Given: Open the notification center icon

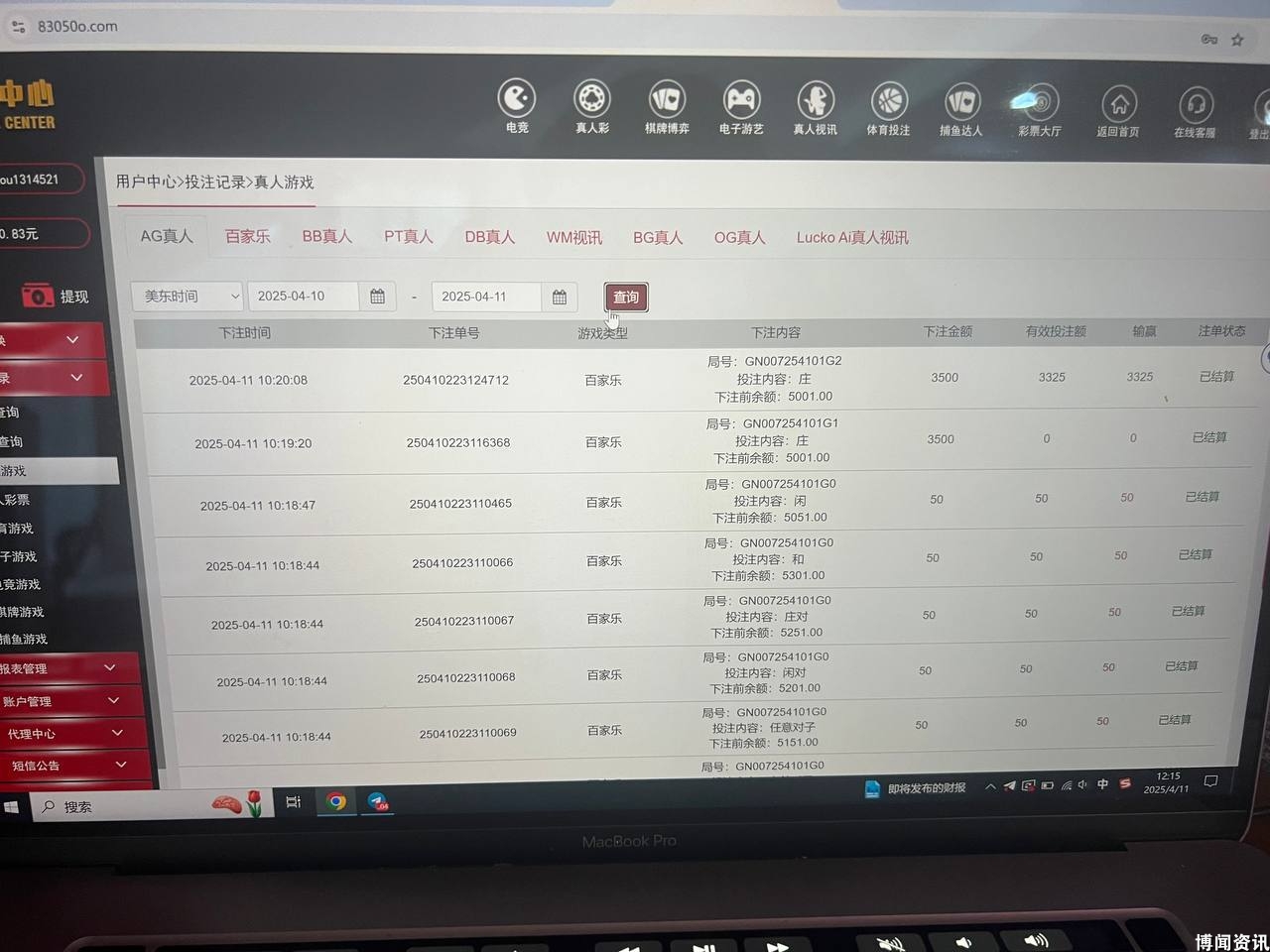Looking at the screenshot, I should tap(1210, 781).
